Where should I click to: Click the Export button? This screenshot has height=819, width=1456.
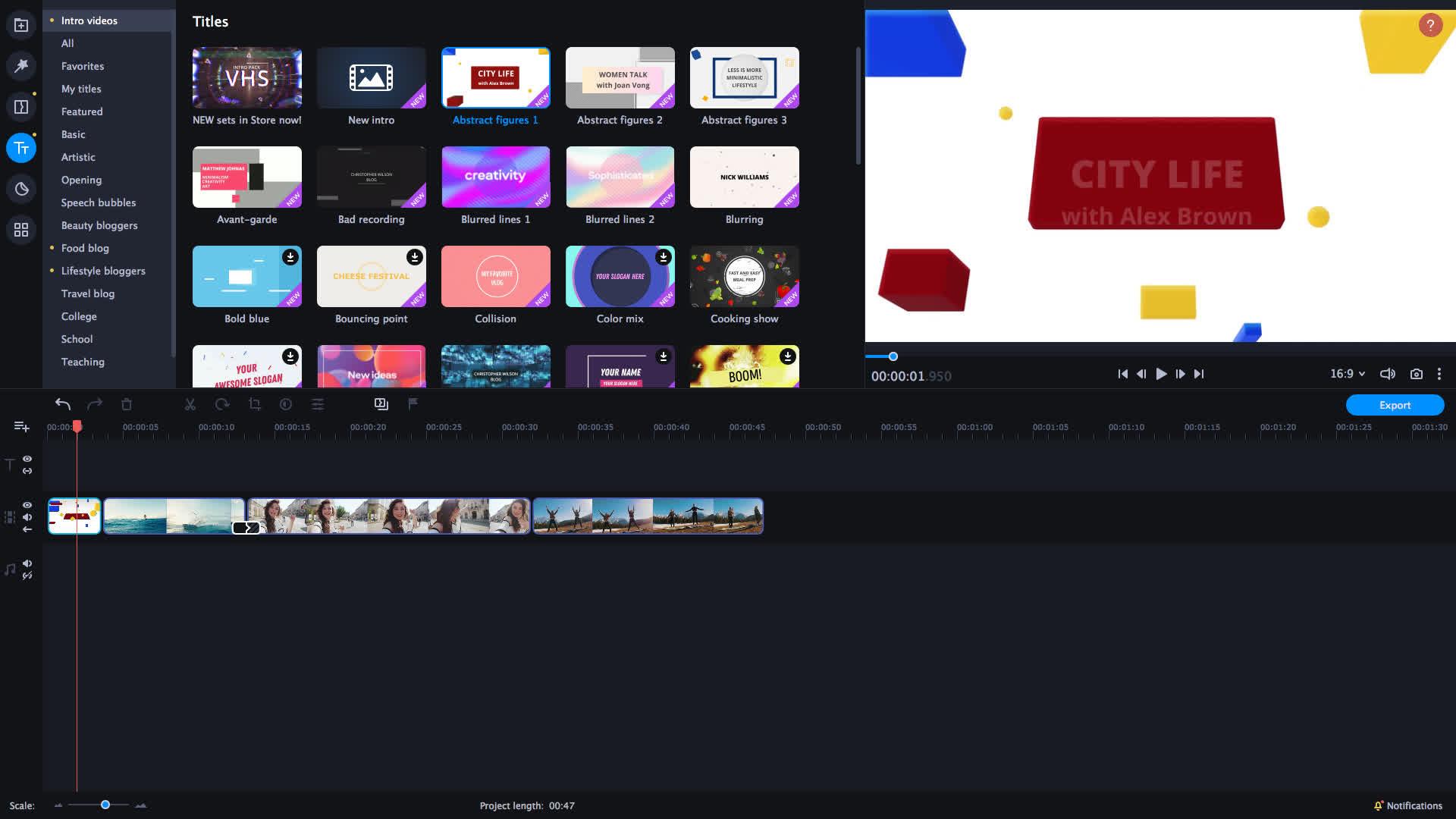point(1395,405)
